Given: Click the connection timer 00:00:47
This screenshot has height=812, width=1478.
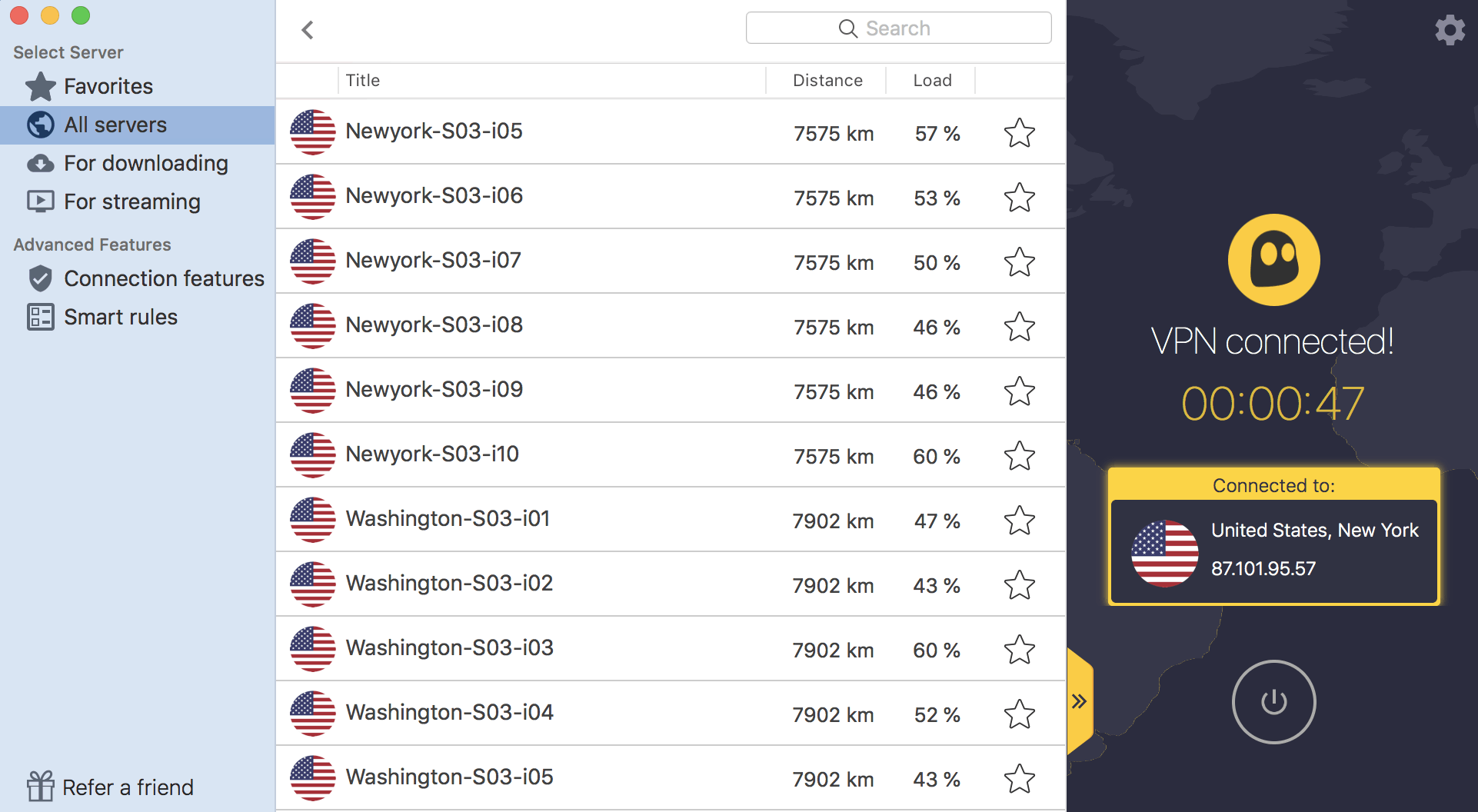Looking at the screenshot, I should pyautogui.click(x=1273, y=404).
